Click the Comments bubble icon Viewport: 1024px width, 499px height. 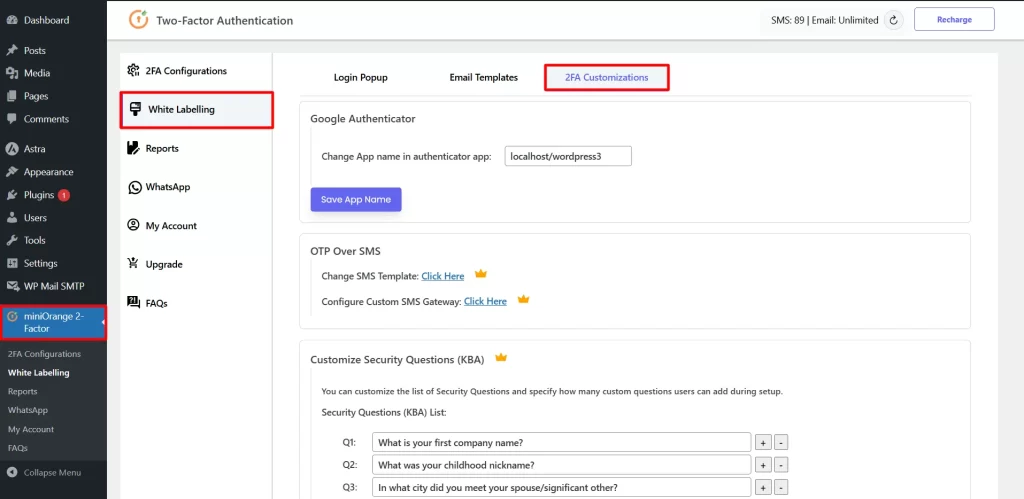point(12,119)
